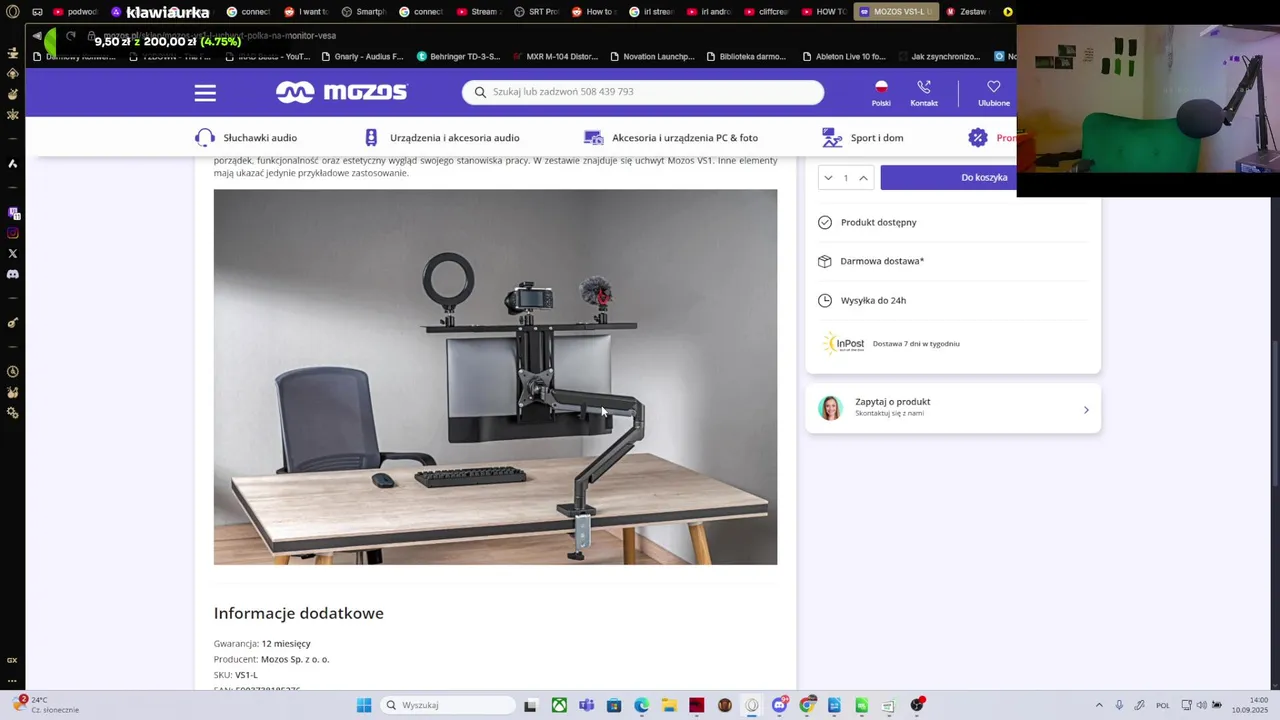Image resolution: width=1280 pixels, height=720 pixels.
Task: Open the Mozos hamburger menu
Action: click(x=205, y=93)
